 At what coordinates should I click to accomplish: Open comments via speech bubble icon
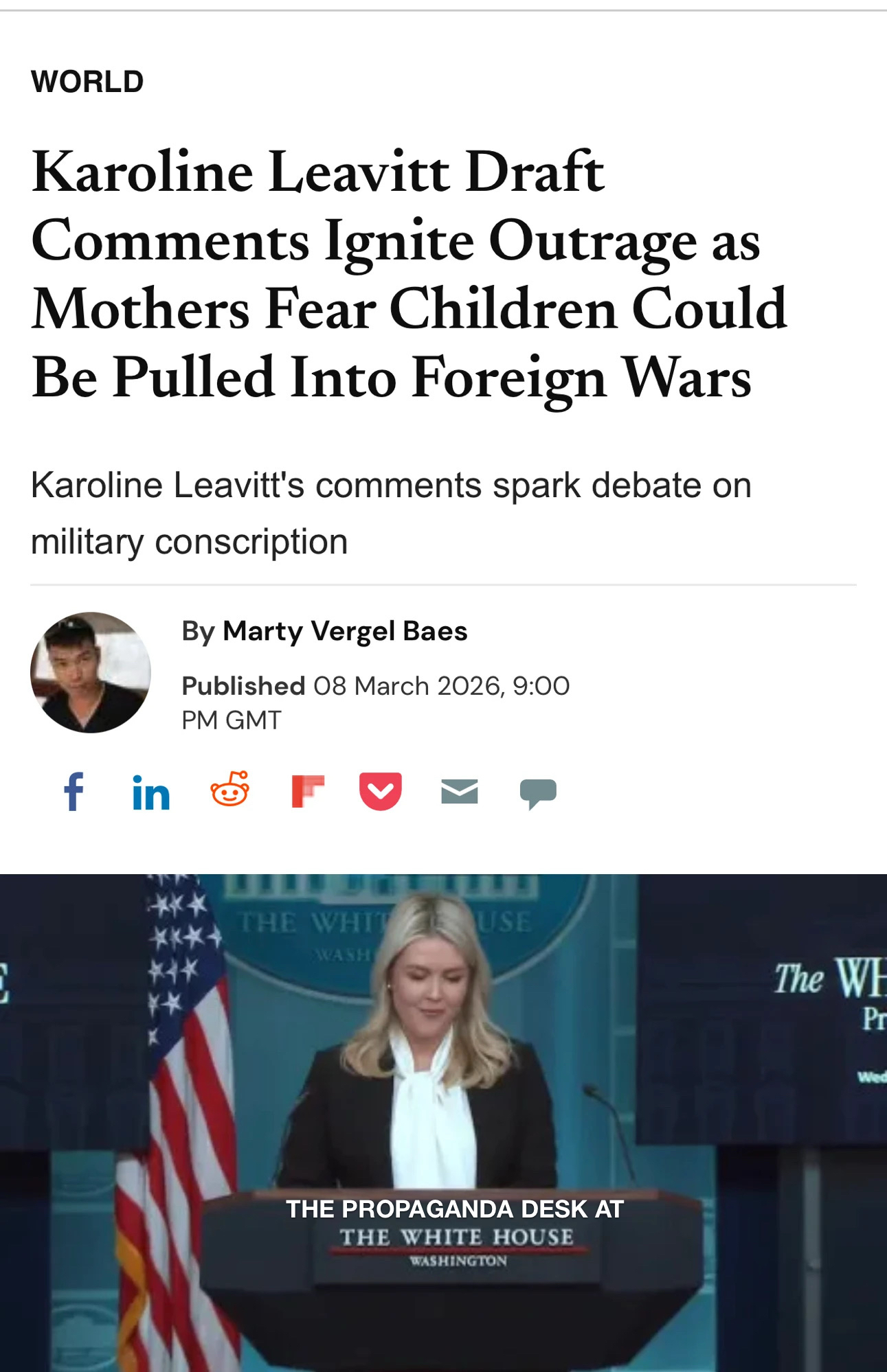click(x=538, y=794)
